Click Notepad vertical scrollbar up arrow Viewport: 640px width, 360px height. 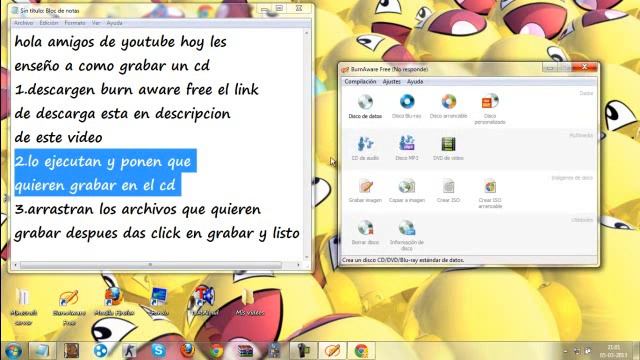(x=307, y=33)
